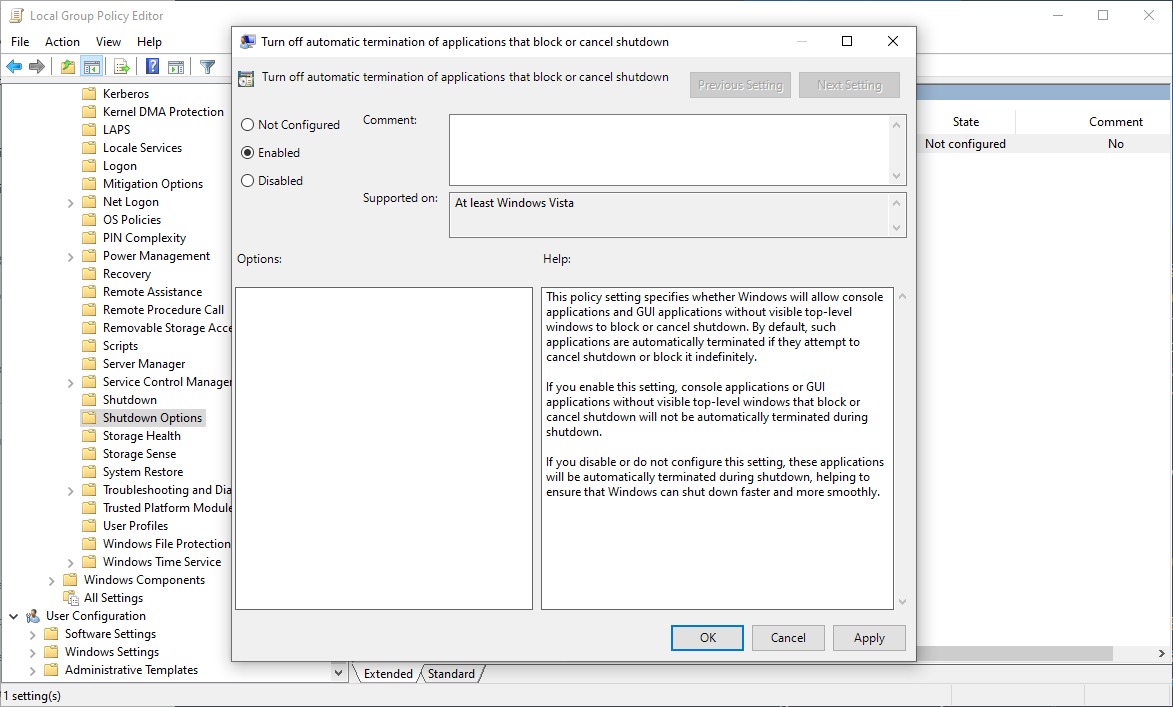
Task: Click the Kerberos folder icon
Action: tap(89, 94)
